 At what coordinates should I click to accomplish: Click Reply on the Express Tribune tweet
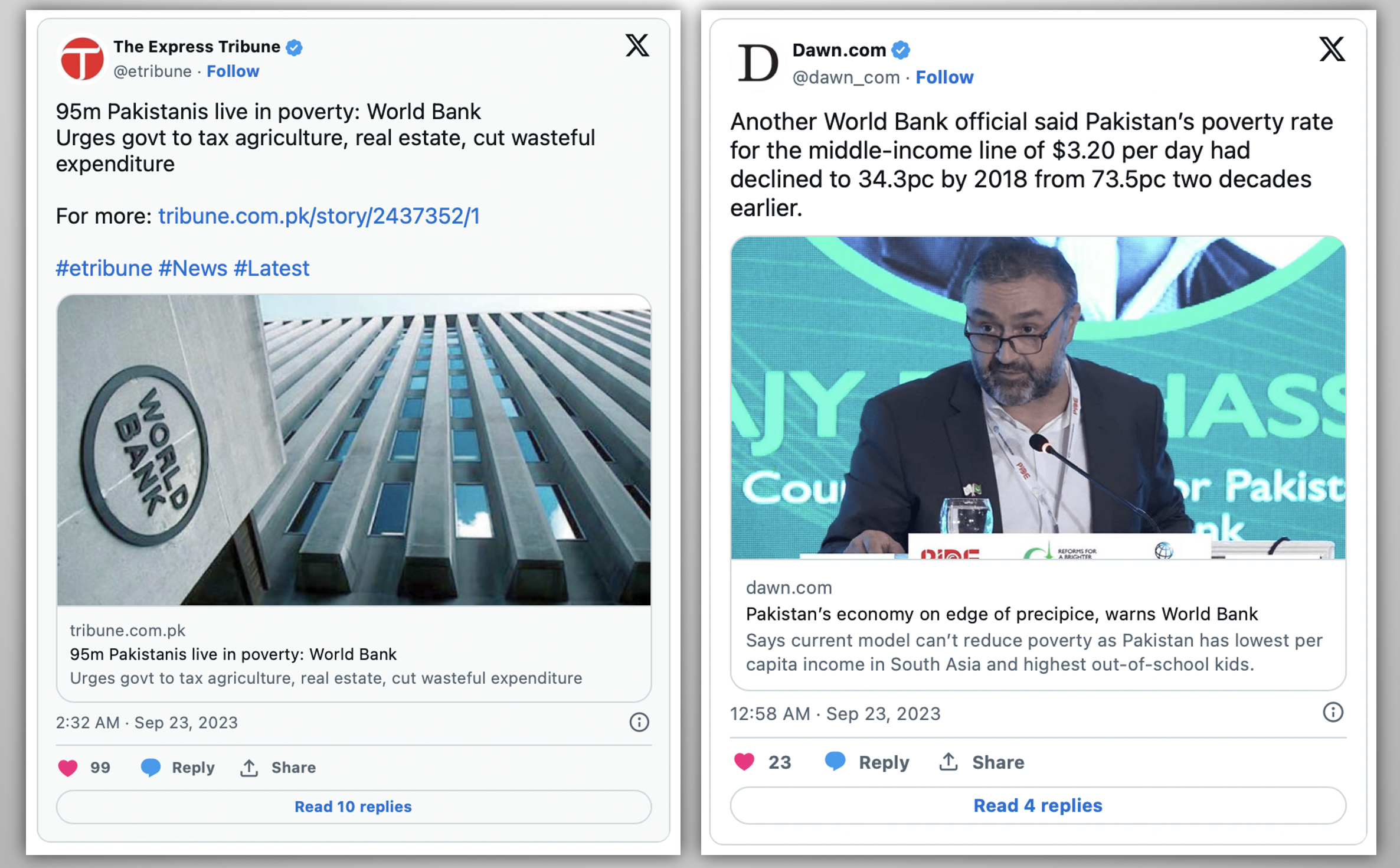pyautogui.click(x=178, y=768)
